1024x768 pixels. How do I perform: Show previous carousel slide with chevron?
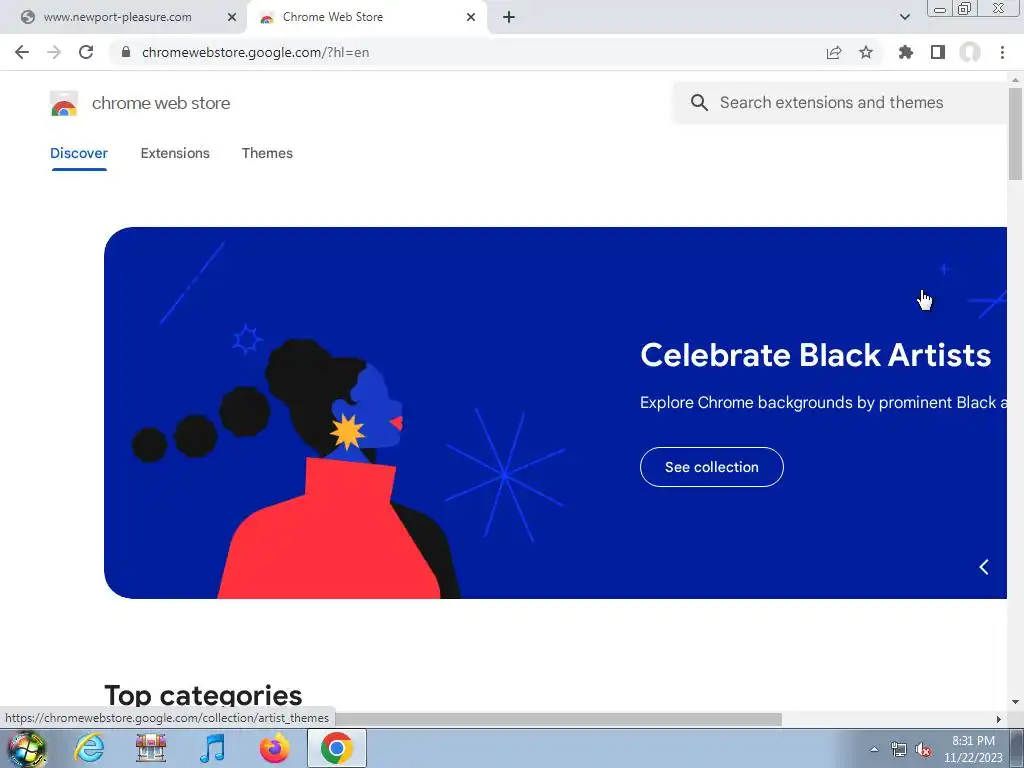[x=984, y=567]
